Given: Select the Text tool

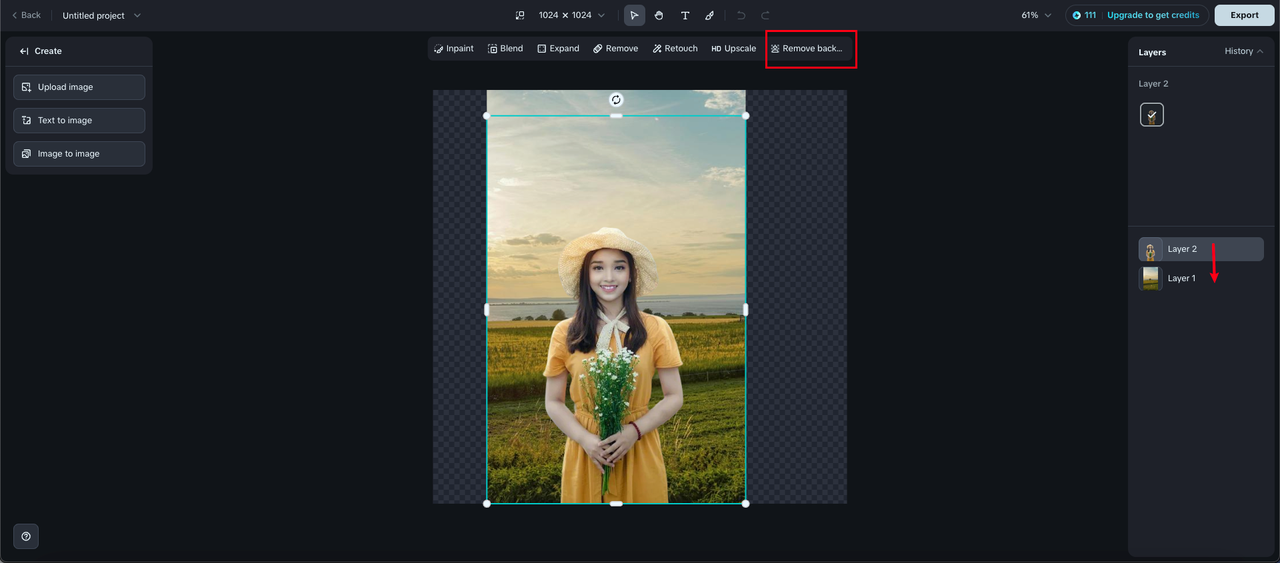Looking at the screenshot, I should 685,15.
